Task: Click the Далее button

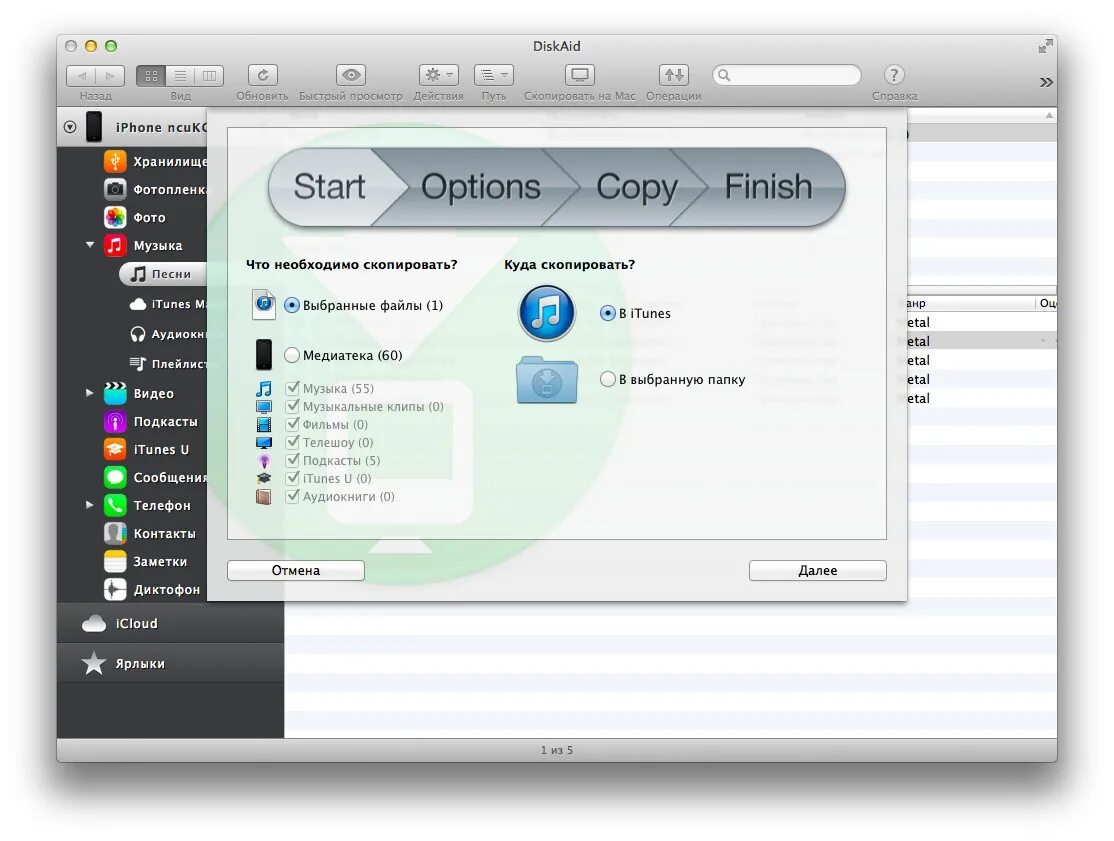Action: coord(818,570)
